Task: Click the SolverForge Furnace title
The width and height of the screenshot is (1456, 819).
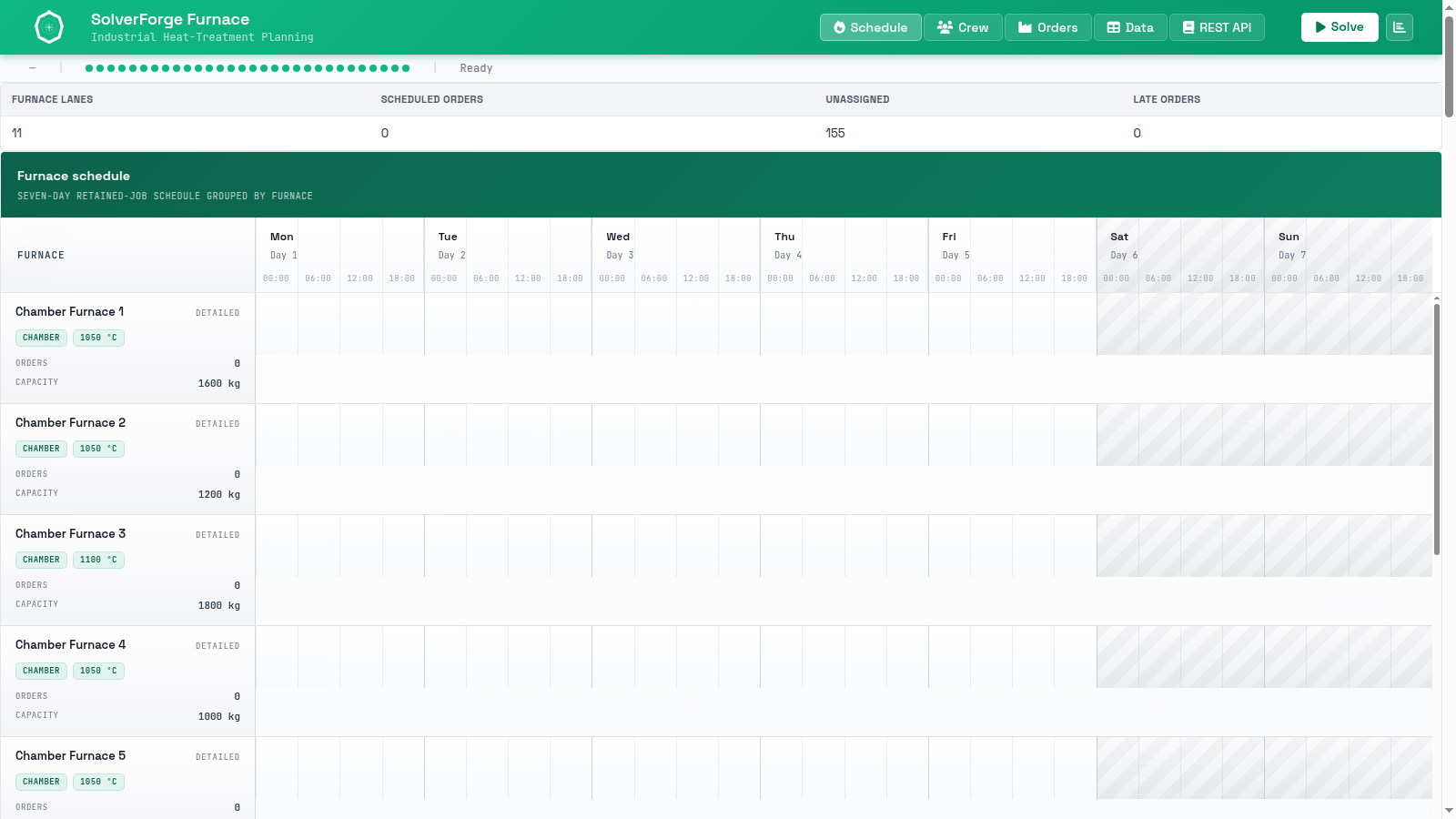Action: pyautogui.click(x=170, y=19)
